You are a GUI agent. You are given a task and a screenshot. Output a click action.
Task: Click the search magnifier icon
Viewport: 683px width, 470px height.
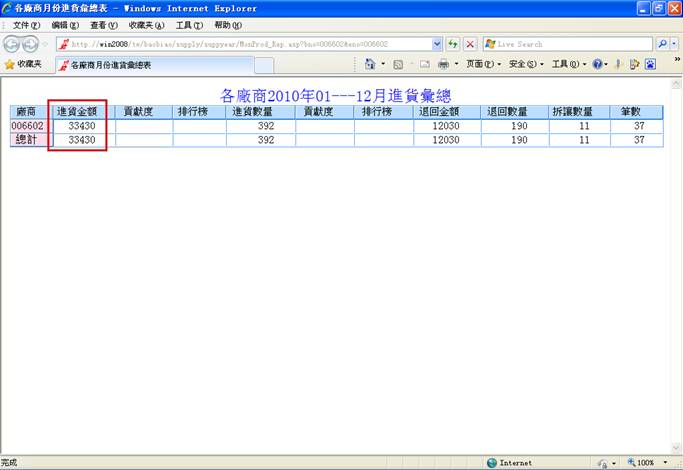click(x=663, y=44)
